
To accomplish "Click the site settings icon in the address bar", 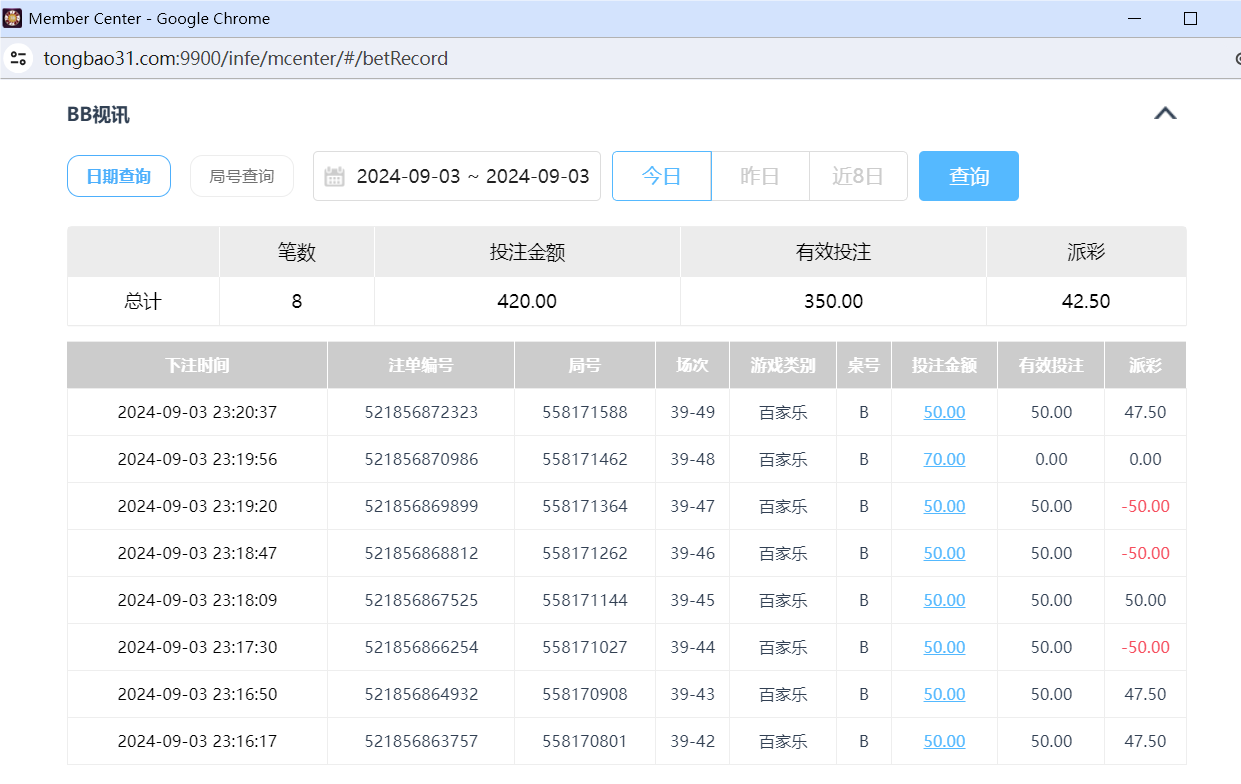I will tap(18, 58).
